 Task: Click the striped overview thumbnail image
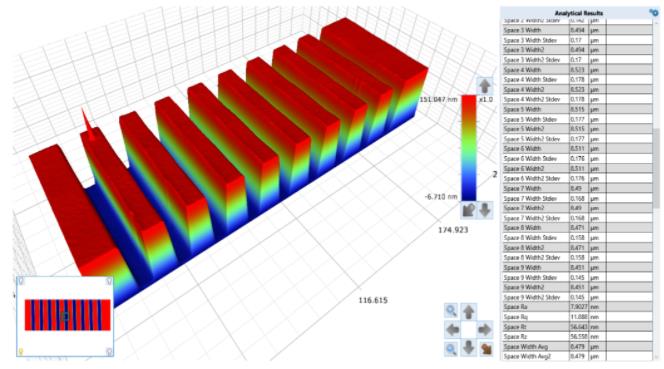point(68,315)
